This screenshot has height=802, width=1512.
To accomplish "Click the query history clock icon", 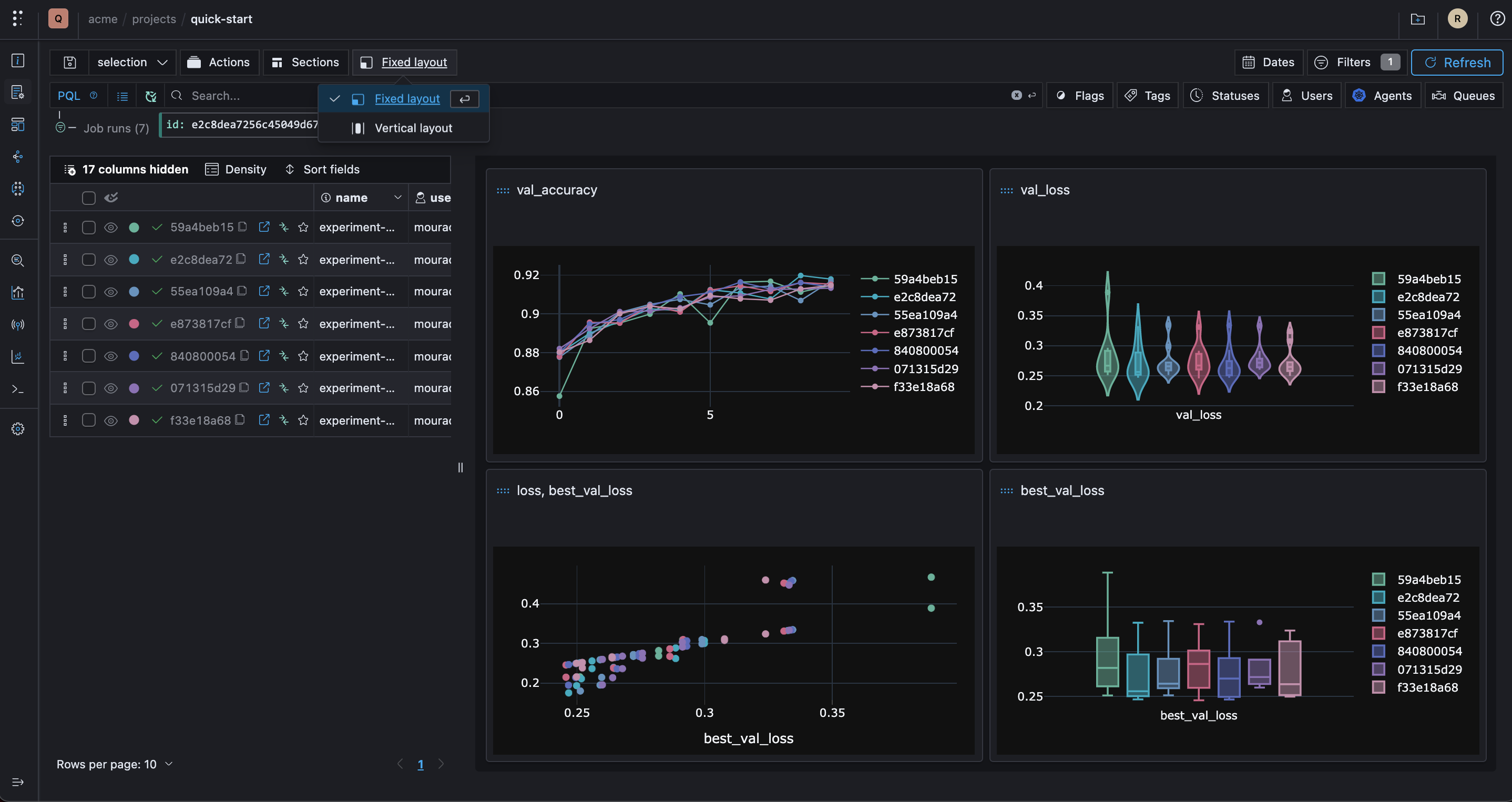I will (x=151, y=96).
